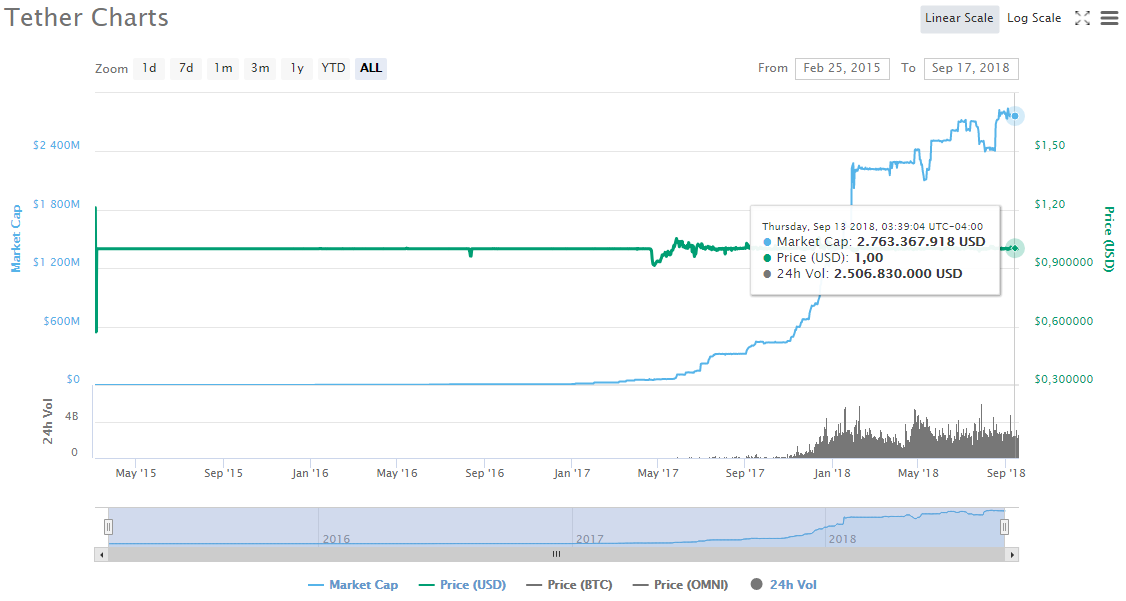This screenshot has width=1126, height=601.
Task: Toggle the Market Cap legend series
Action: (353, 584)
